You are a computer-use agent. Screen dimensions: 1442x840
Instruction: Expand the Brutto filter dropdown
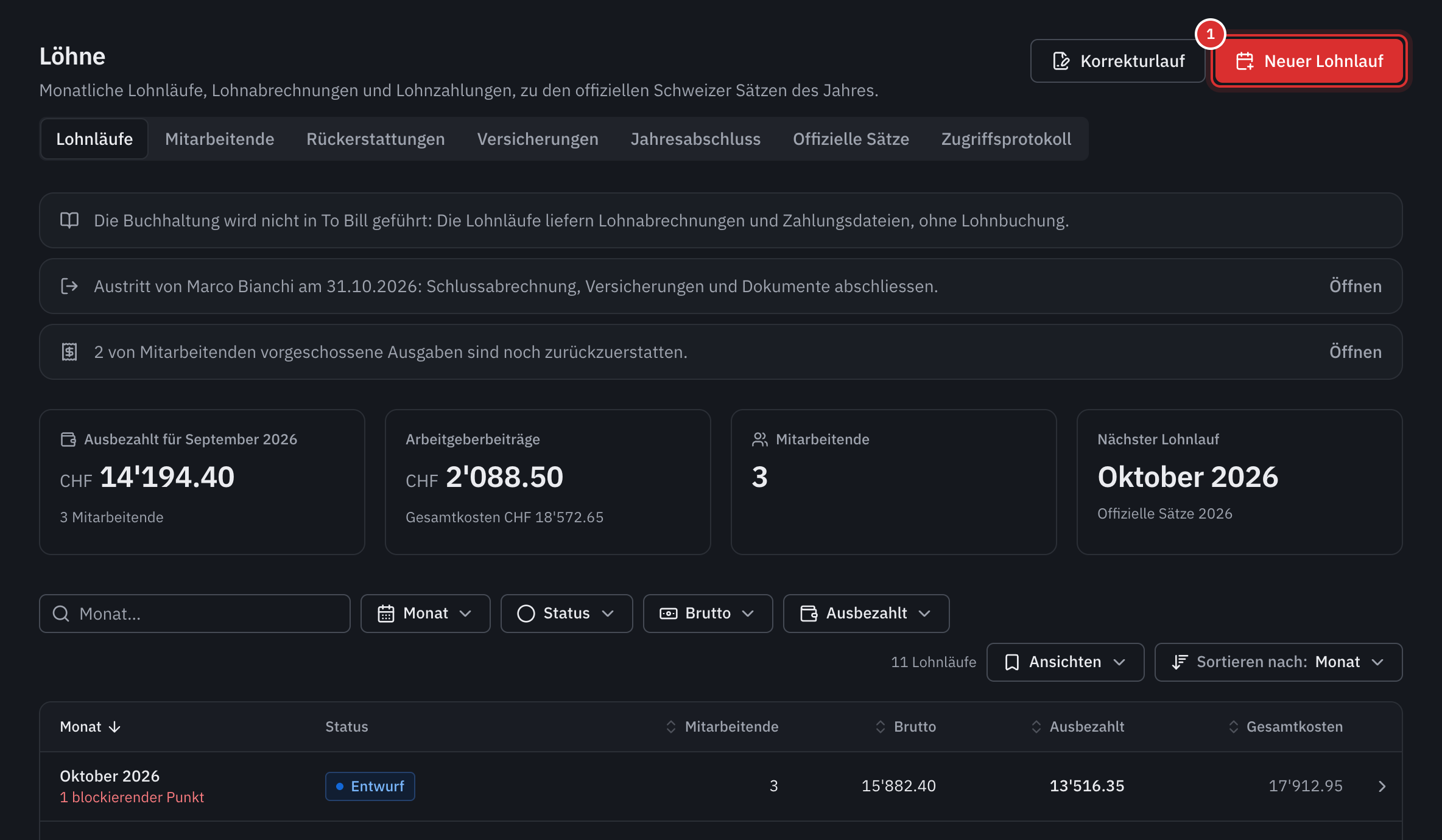[x=708, y=614]
